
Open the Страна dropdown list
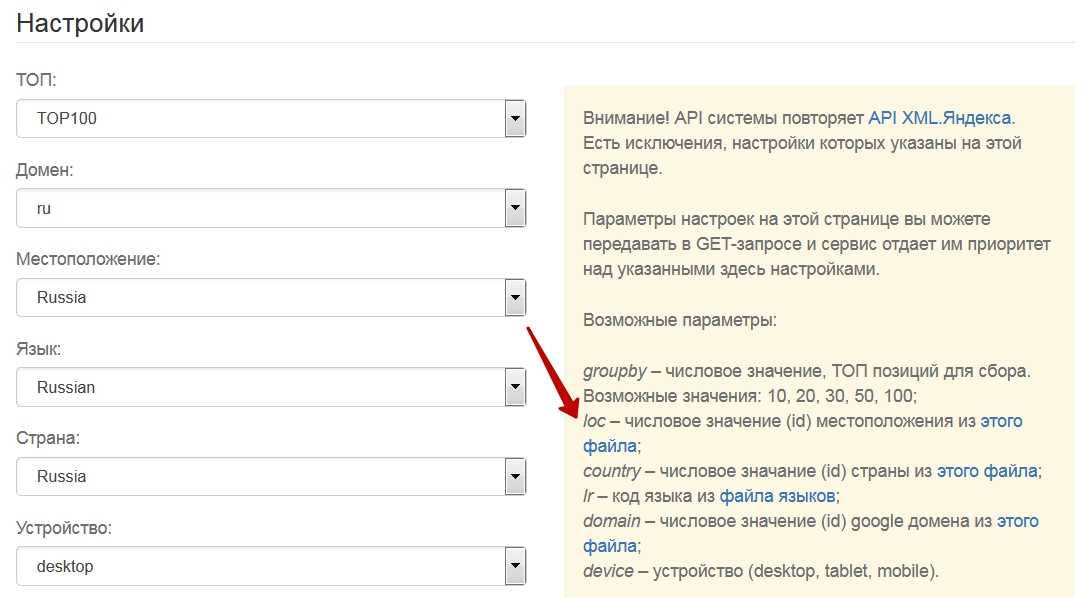click(x=270, y=476)
